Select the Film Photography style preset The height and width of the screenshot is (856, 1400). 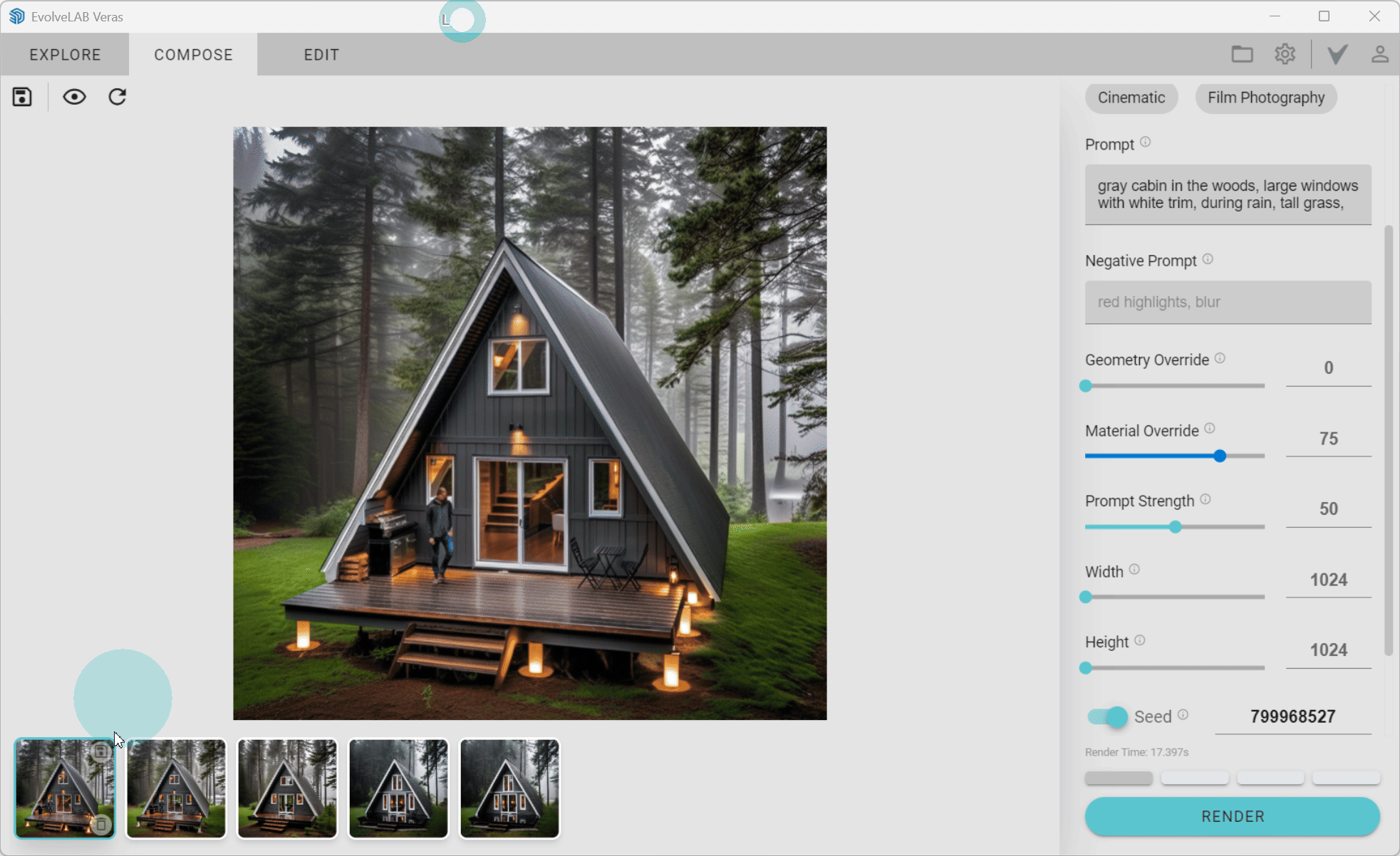tap(1265, 98)
